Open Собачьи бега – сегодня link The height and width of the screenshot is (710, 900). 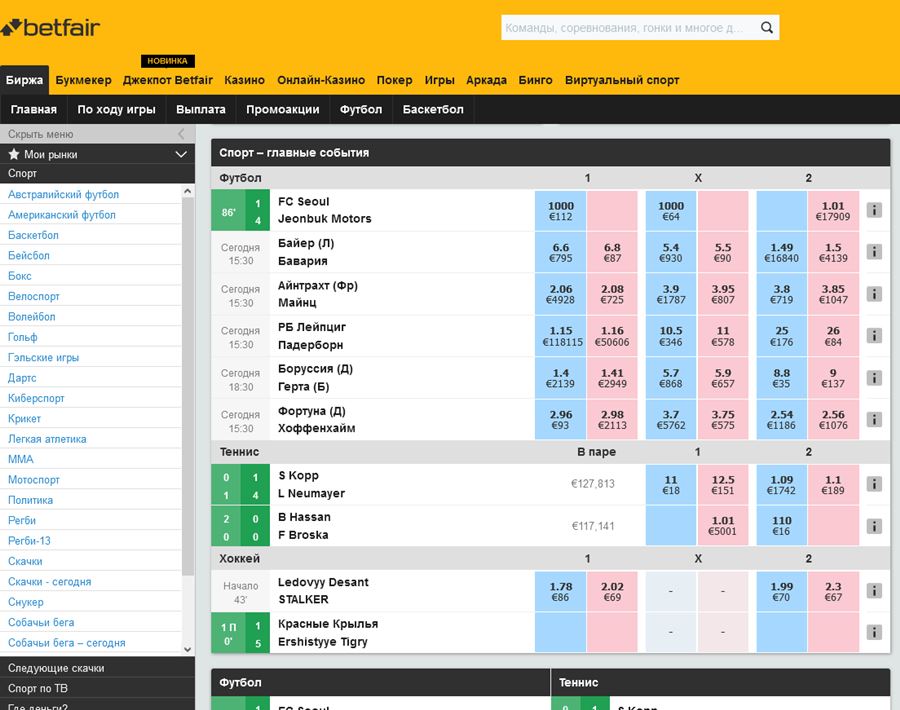click(67, 643)
